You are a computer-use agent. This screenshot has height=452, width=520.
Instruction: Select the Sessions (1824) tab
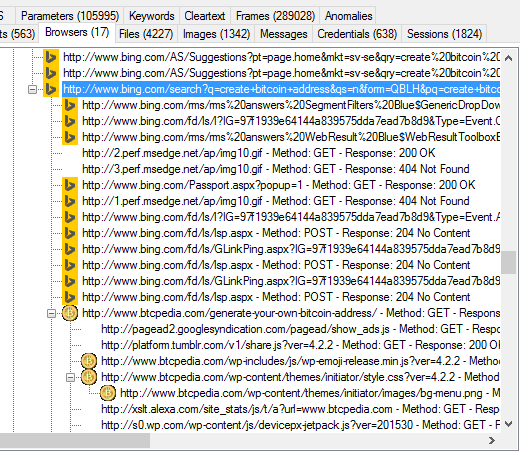pyautogui.click(x=444, y=34)
